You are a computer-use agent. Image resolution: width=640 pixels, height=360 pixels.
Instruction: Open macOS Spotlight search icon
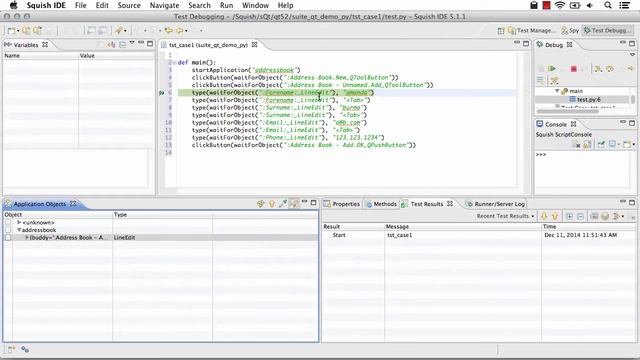point(608,5)
